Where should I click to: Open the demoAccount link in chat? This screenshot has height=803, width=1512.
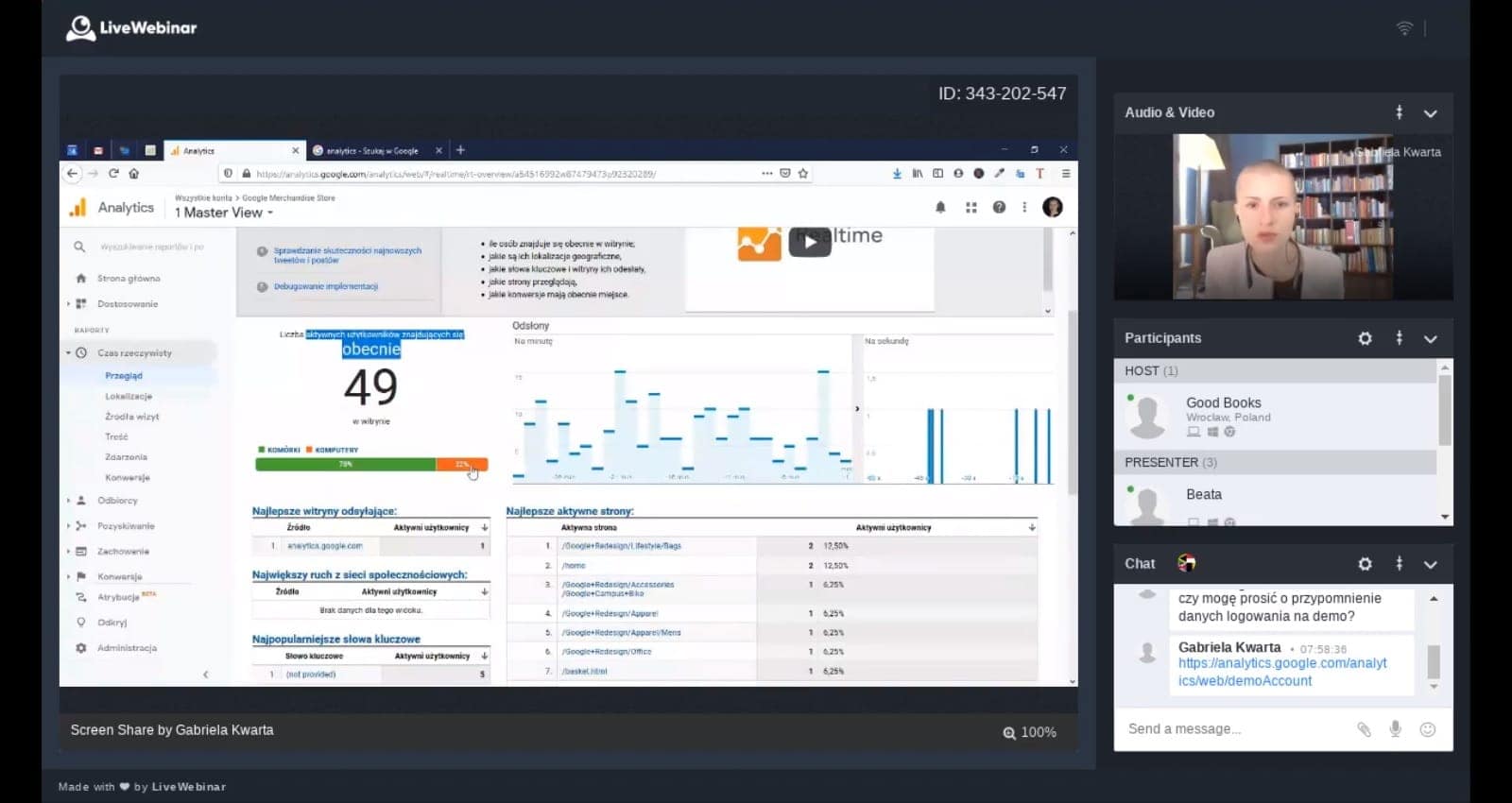coord(1281,672)
